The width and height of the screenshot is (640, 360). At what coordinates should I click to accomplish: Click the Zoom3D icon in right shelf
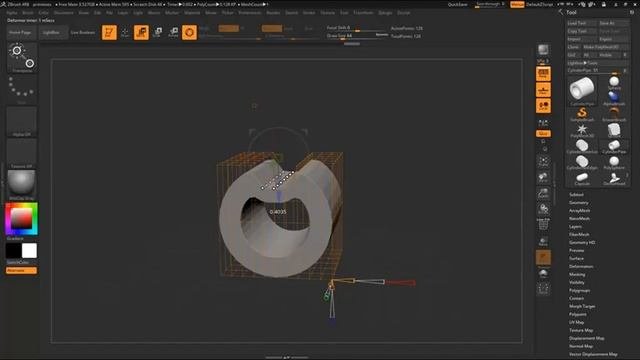pos(543,193)
